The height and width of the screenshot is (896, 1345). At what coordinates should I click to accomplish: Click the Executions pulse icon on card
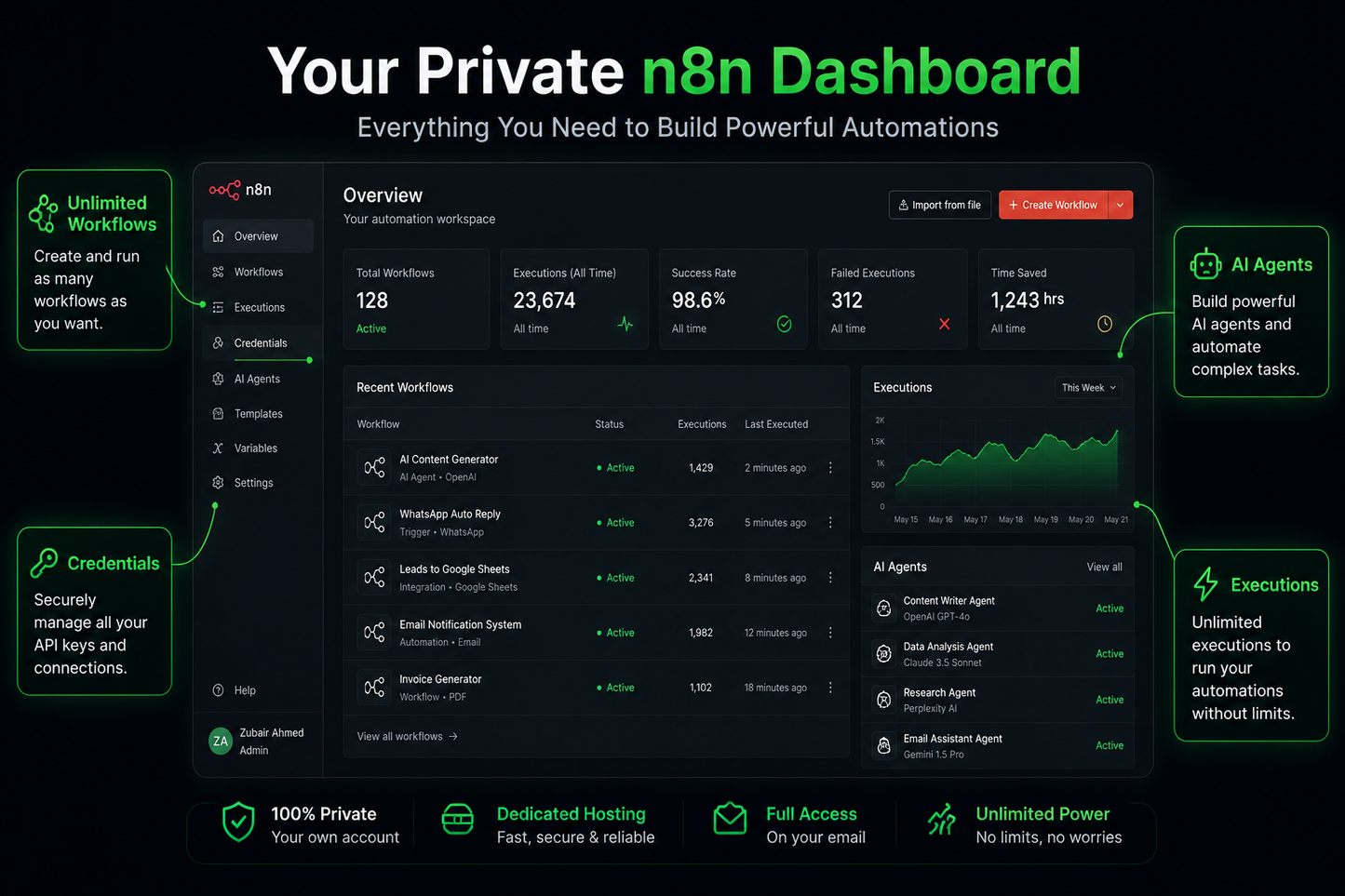(625, 324)
